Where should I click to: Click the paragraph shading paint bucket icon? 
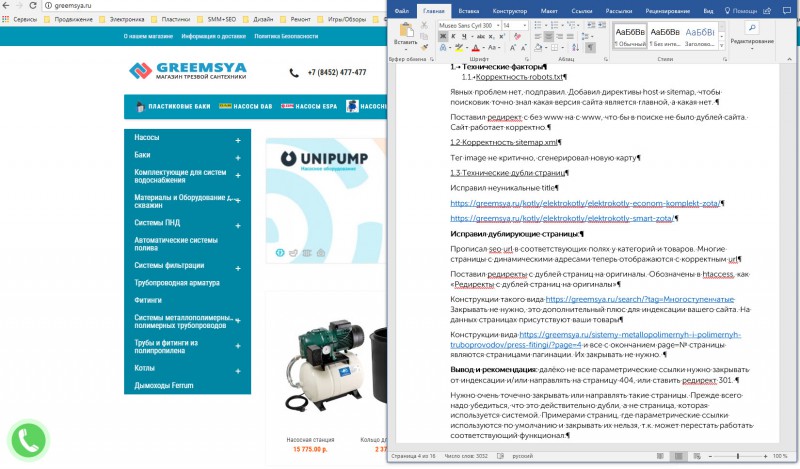538,48
